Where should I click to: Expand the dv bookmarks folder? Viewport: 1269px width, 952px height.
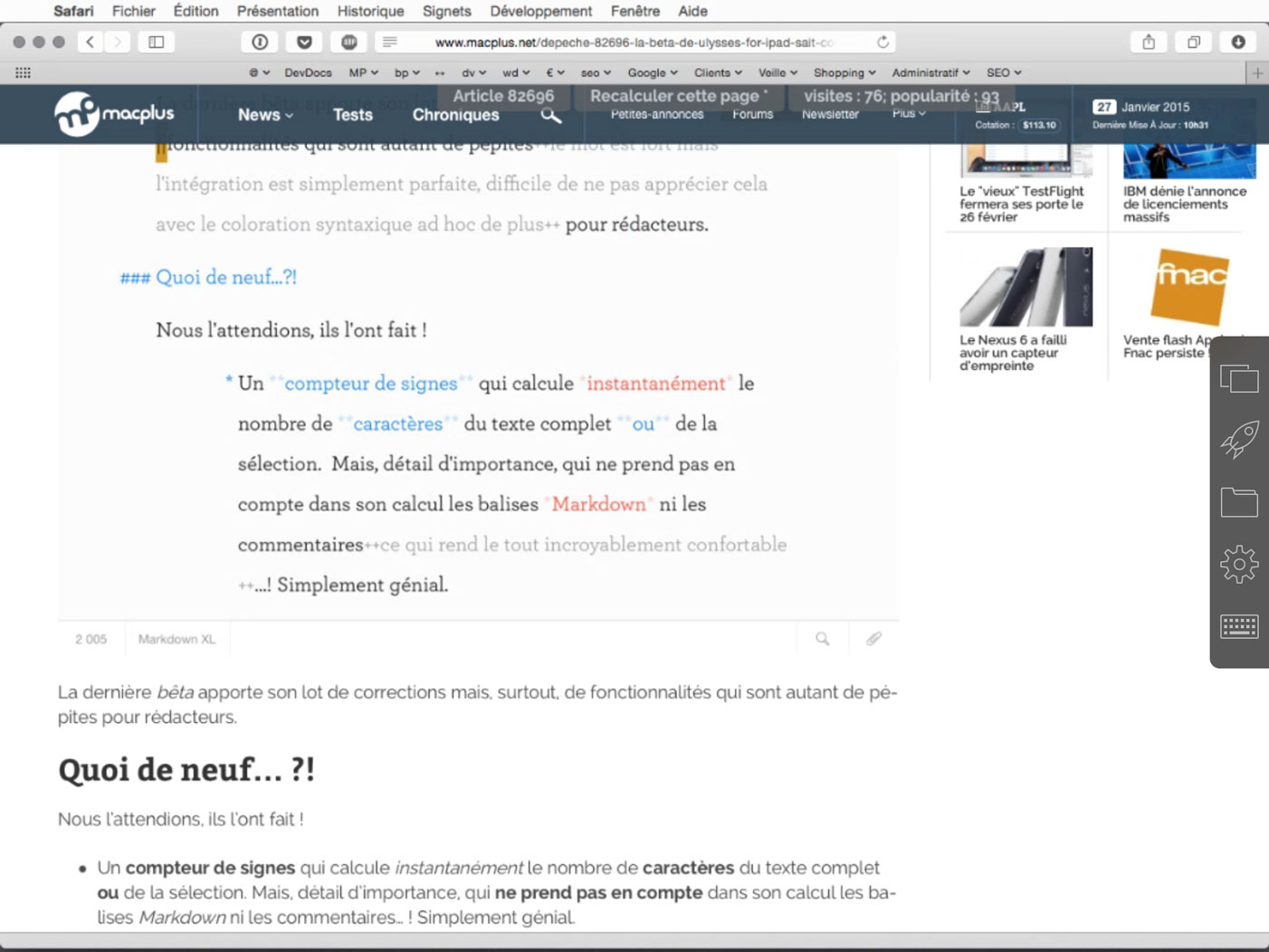[x=473, y=72]
